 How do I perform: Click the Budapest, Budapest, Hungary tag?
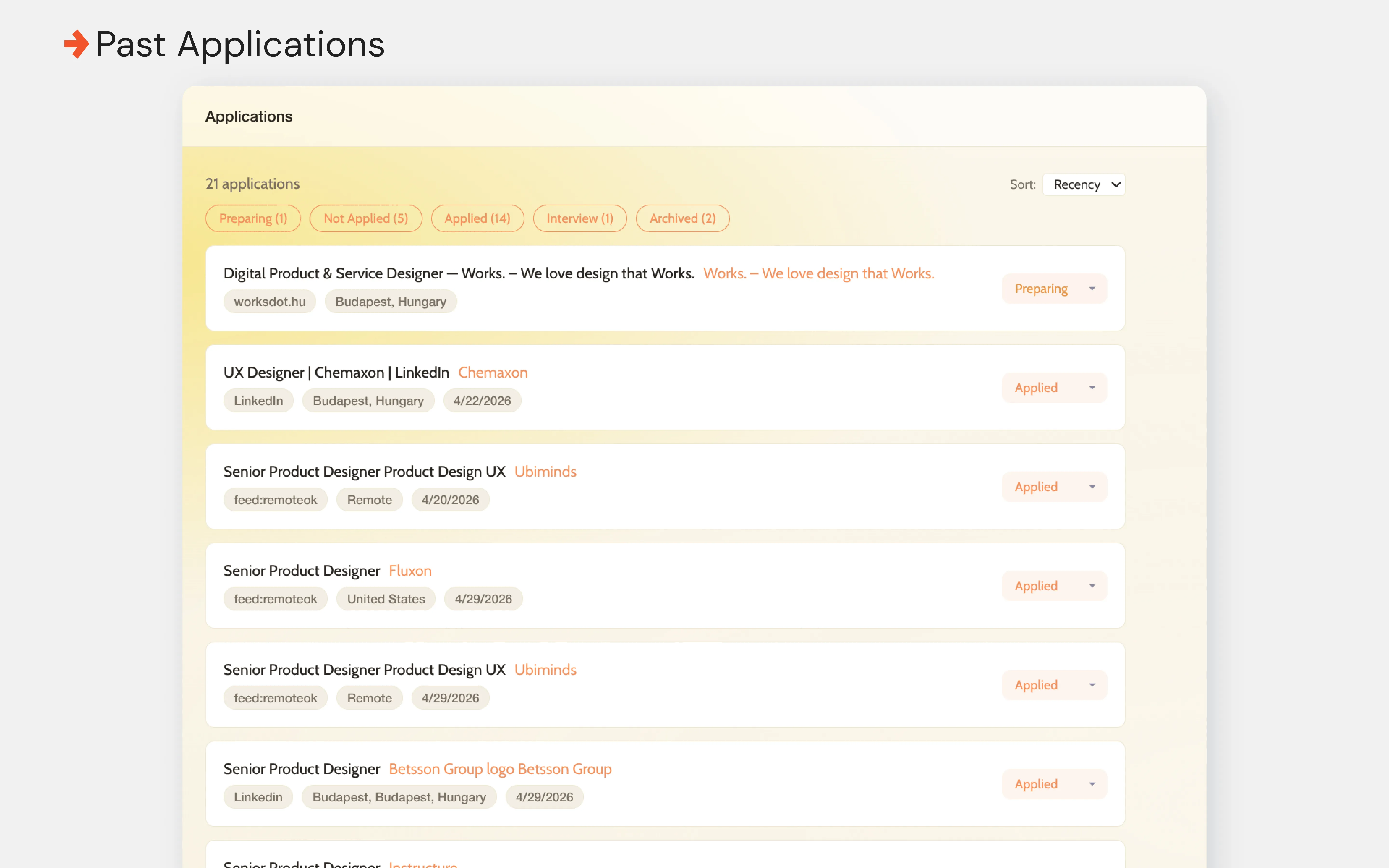399,797
